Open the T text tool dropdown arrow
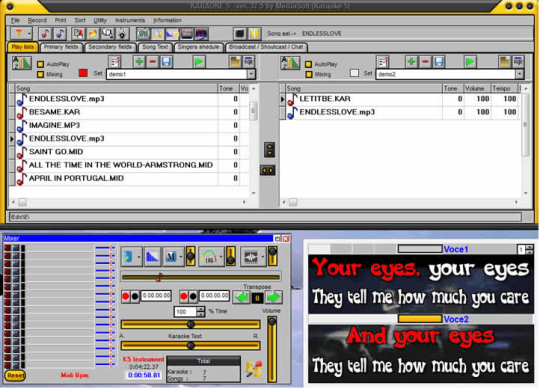 tap(29, 34)
